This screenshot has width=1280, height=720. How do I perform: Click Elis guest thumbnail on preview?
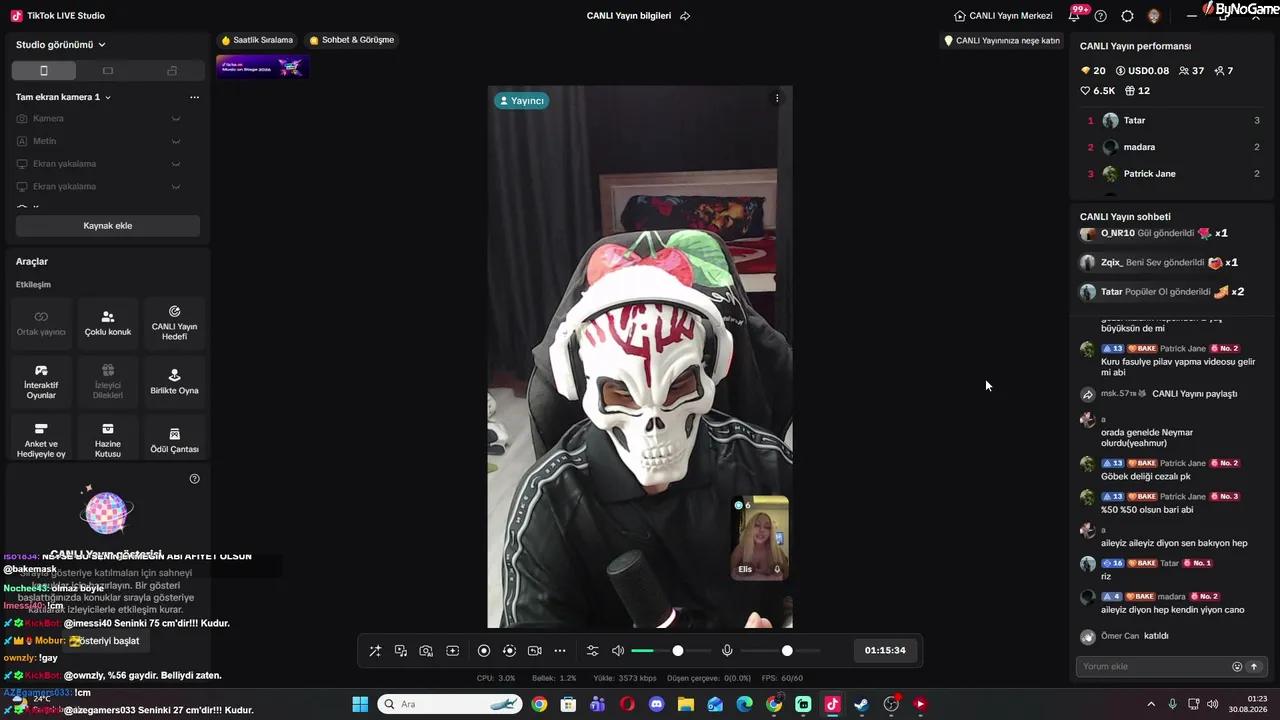760,538
